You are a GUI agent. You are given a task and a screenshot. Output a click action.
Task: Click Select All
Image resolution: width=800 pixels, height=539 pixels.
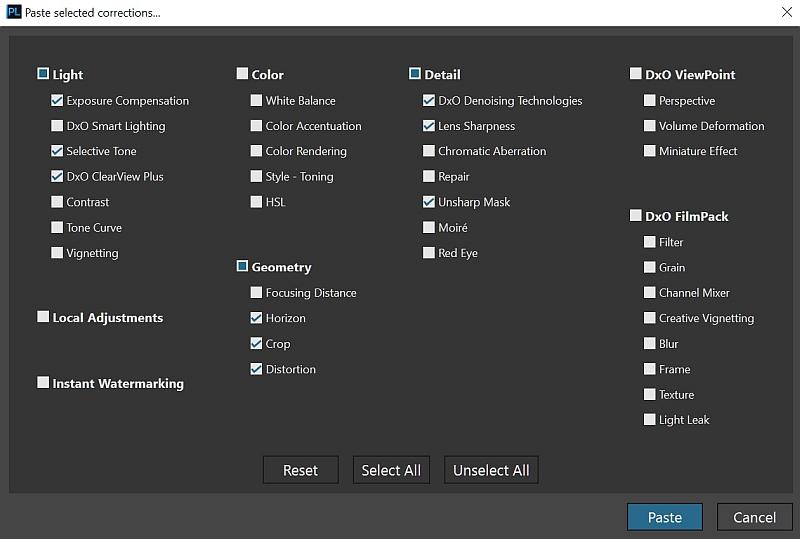391,470
